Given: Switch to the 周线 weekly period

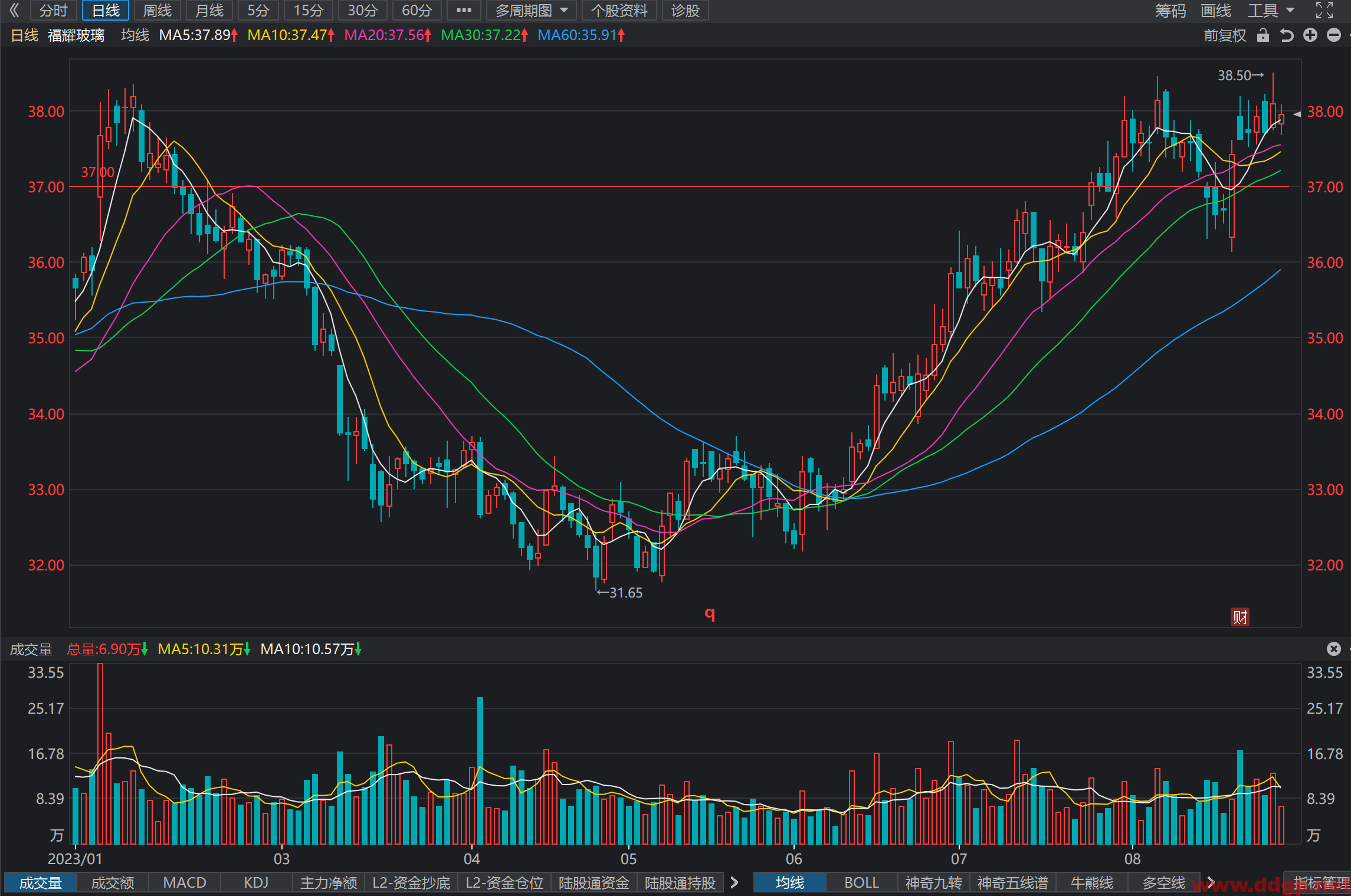Looking at the screenshot, I should pyautogui.click(x=158, y=10).
